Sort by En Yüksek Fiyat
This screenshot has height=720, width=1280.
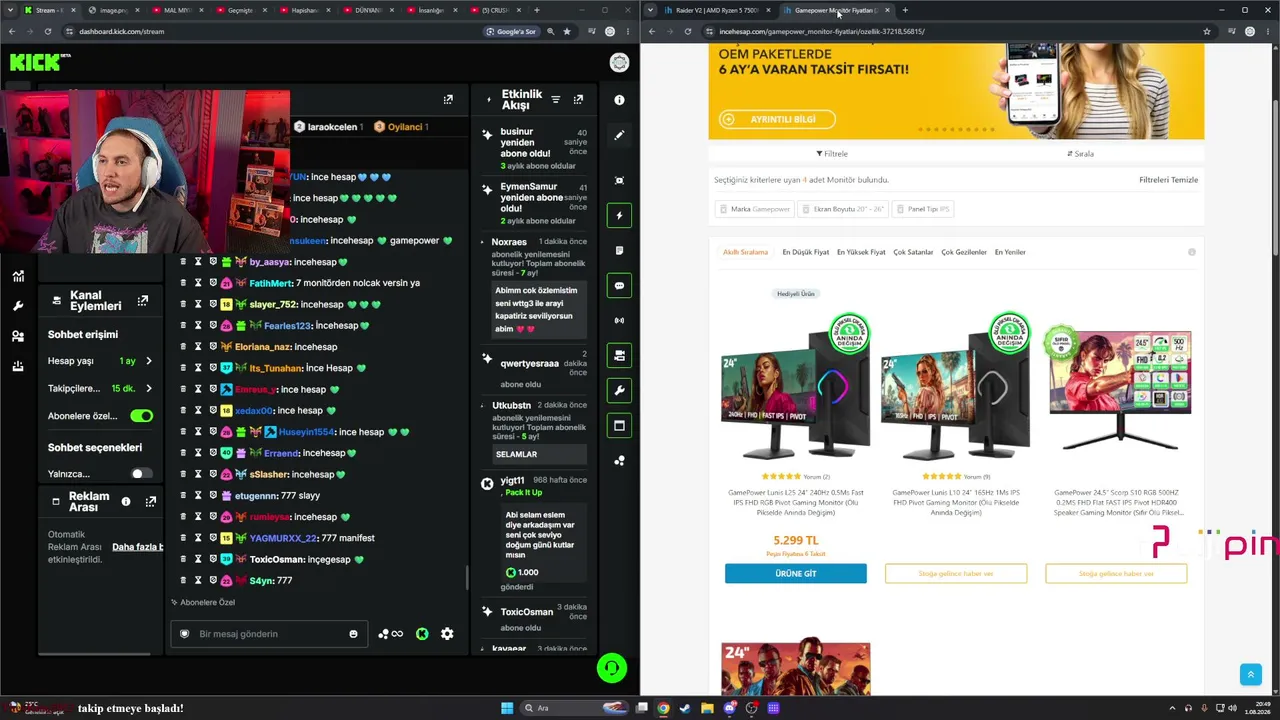tap(861, 252)
